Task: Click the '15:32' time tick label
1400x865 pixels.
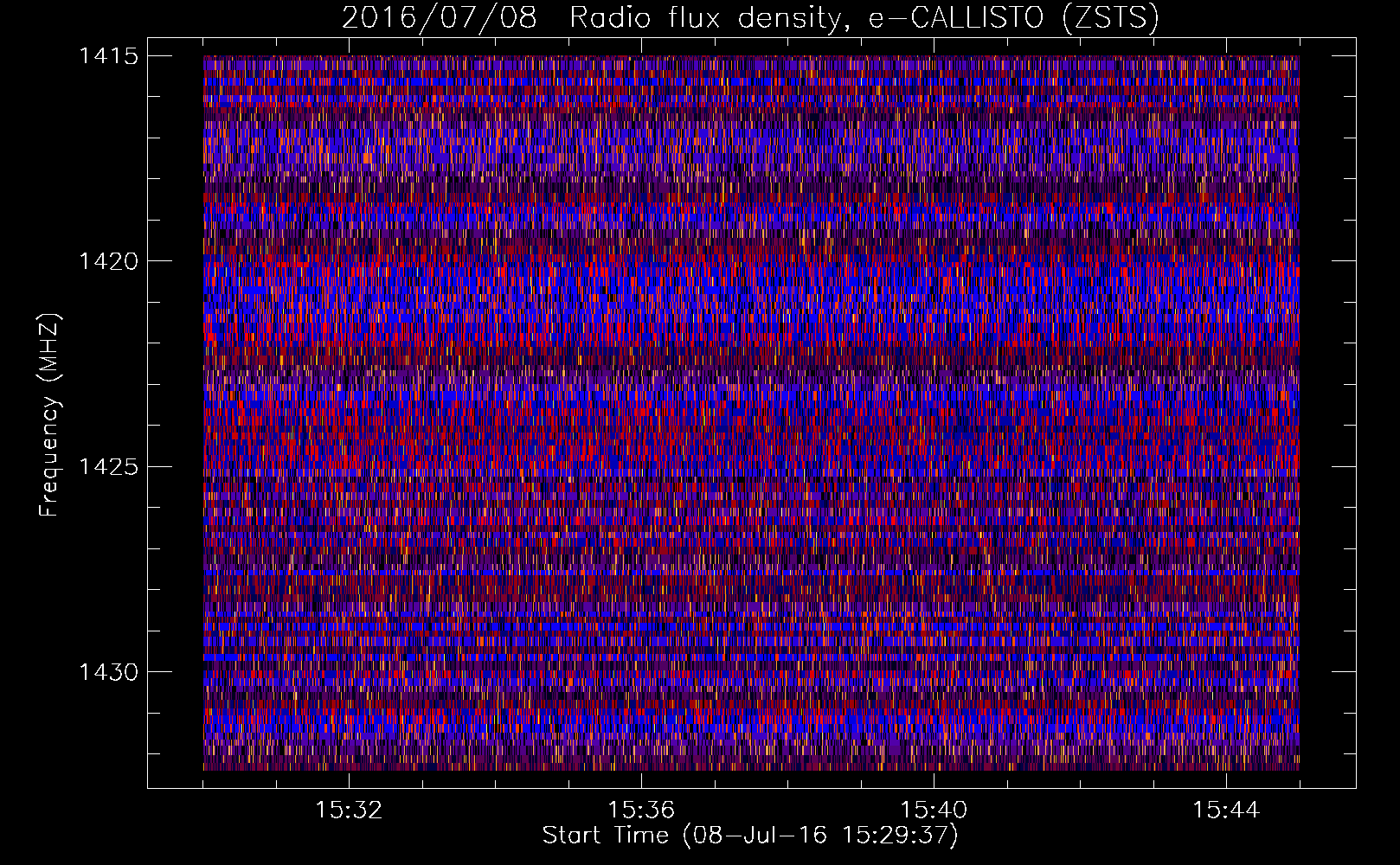Action: (349, 810)
